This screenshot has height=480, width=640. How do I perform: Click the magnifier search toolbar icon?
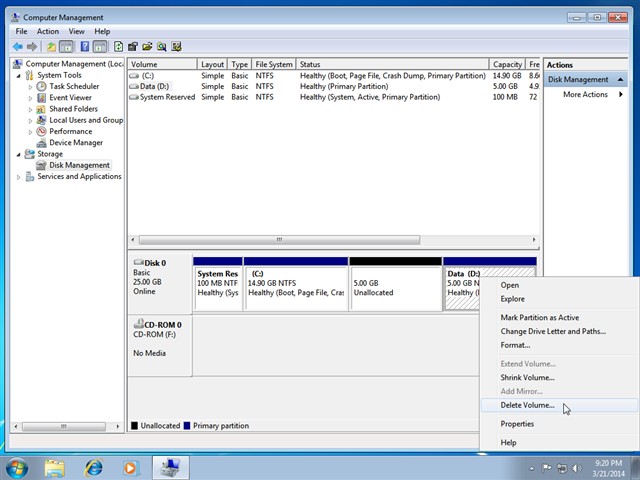pos(162,47)
